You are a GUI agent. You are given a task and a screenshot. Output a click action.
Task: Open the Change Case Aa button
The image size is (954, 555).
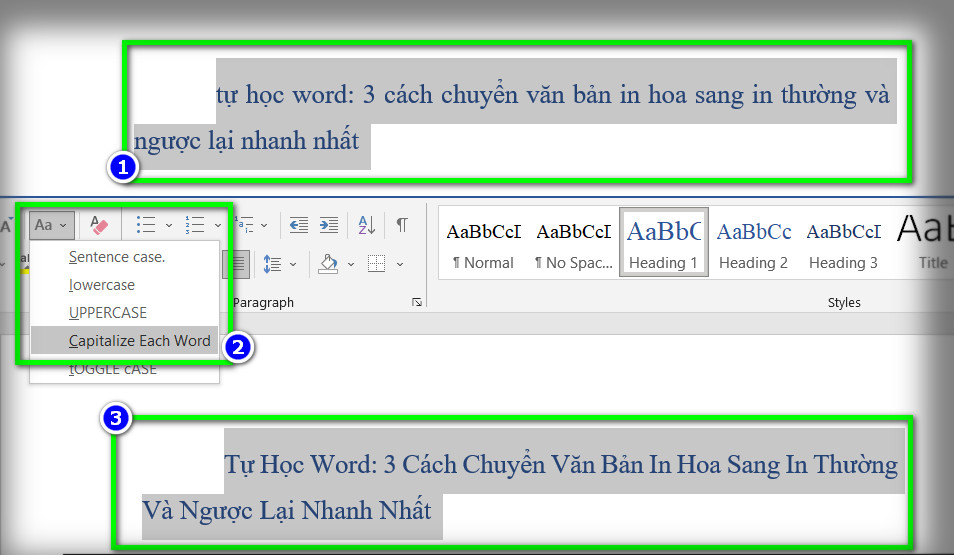[x=52, y=225]
